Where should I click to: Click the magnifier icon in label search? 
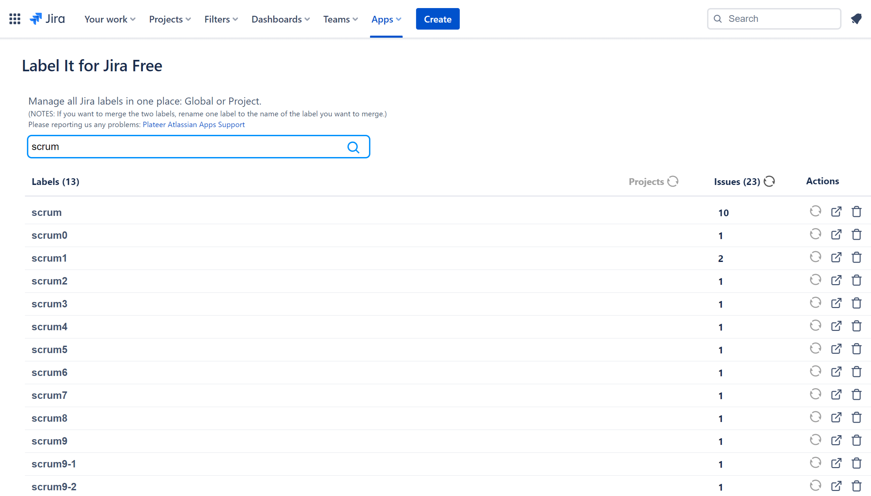[353, 147]
